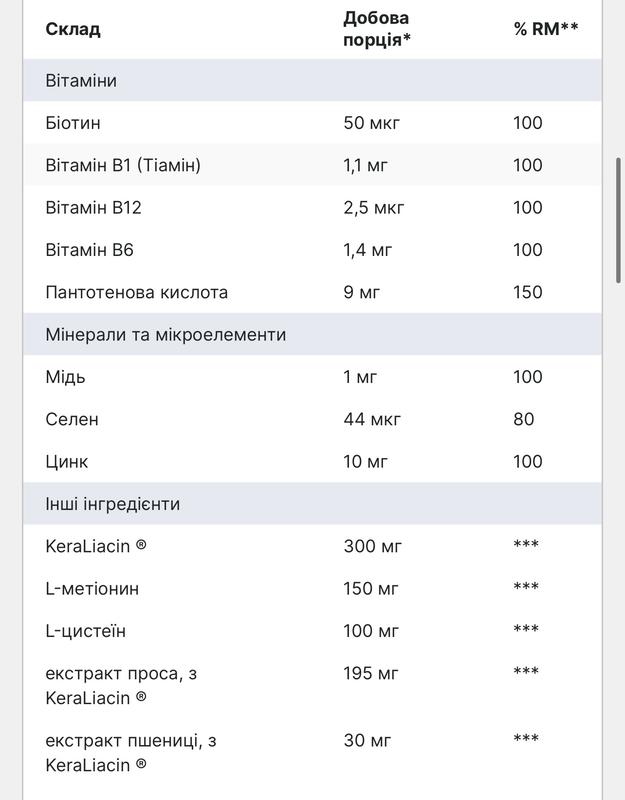
Task: Click the "Цинк" ingredient name
Action: pyautogui.click(x=67, y=461)
